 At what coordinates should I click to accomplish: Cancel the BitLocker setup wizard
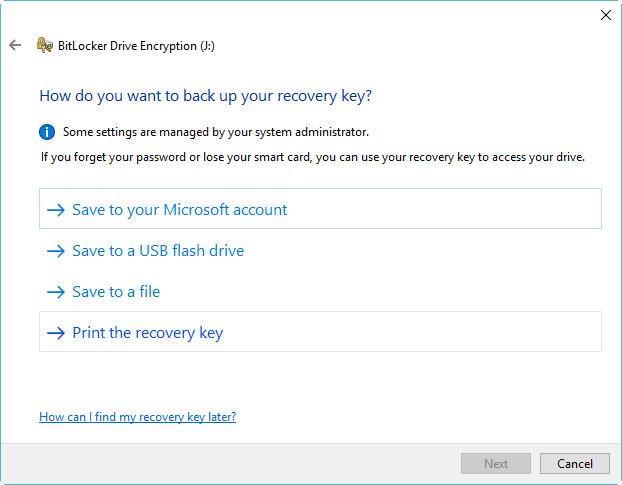pos(574,464)
